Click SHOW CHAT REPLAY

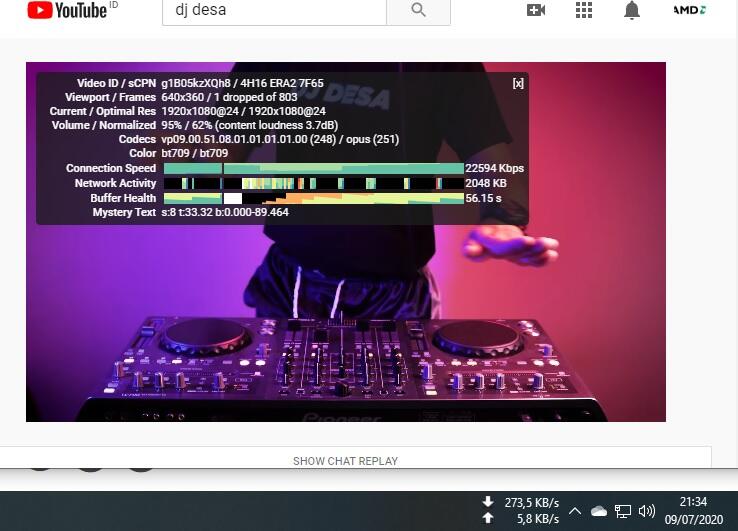(x=345, y=461)
